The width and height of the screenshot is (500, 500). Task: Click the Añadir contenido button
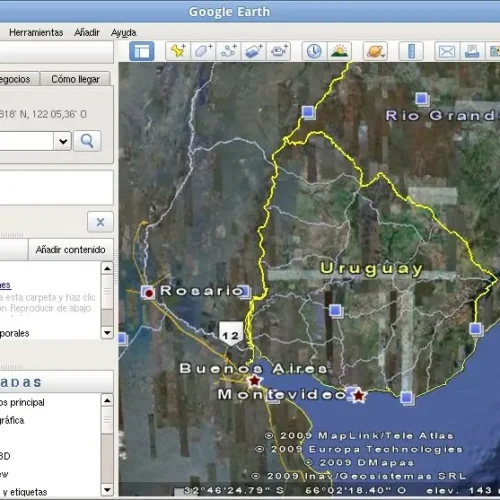(x=71, y=250)
